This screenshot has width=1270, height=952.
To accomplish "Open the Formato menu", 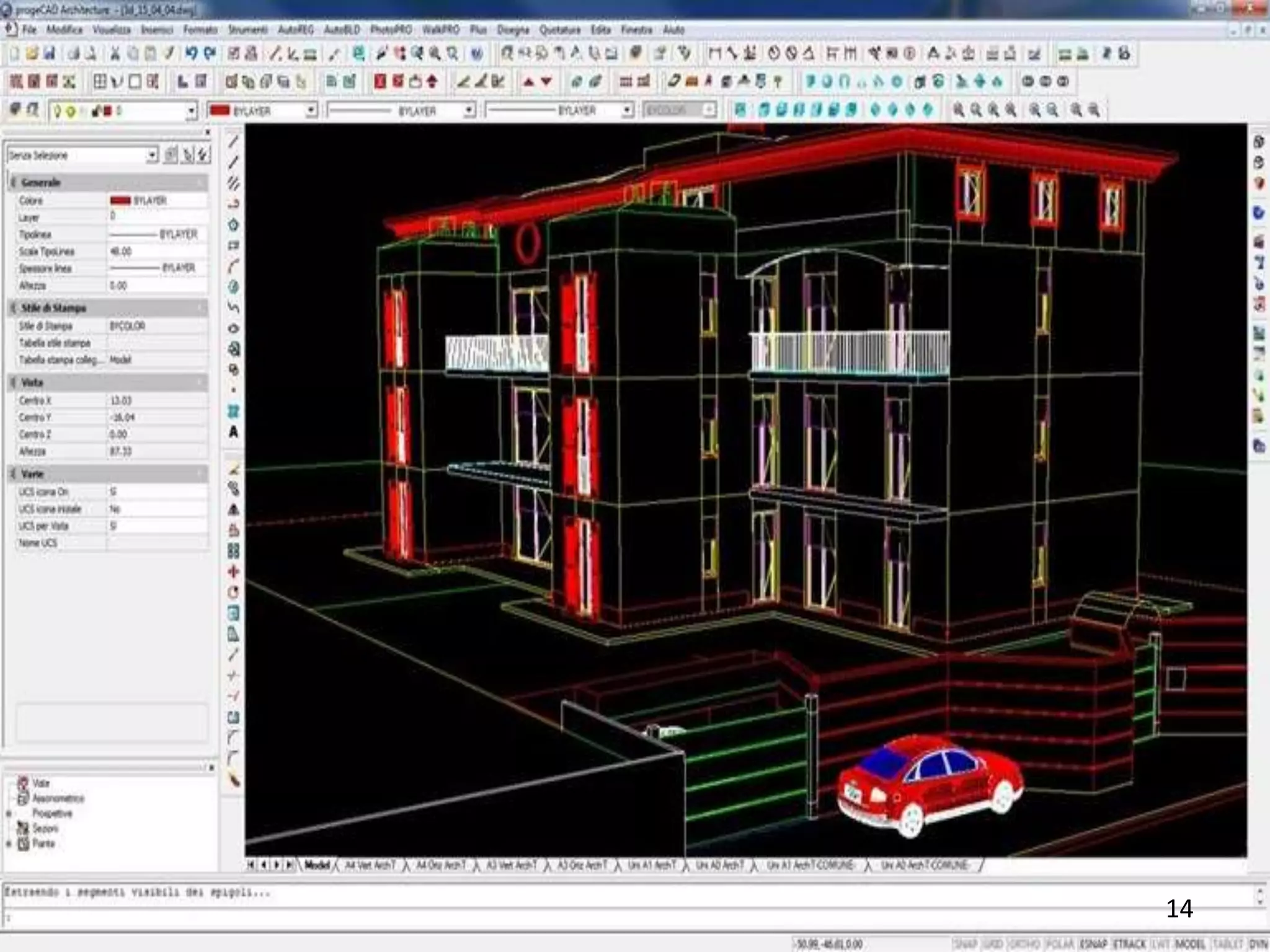I will (200, 30).
